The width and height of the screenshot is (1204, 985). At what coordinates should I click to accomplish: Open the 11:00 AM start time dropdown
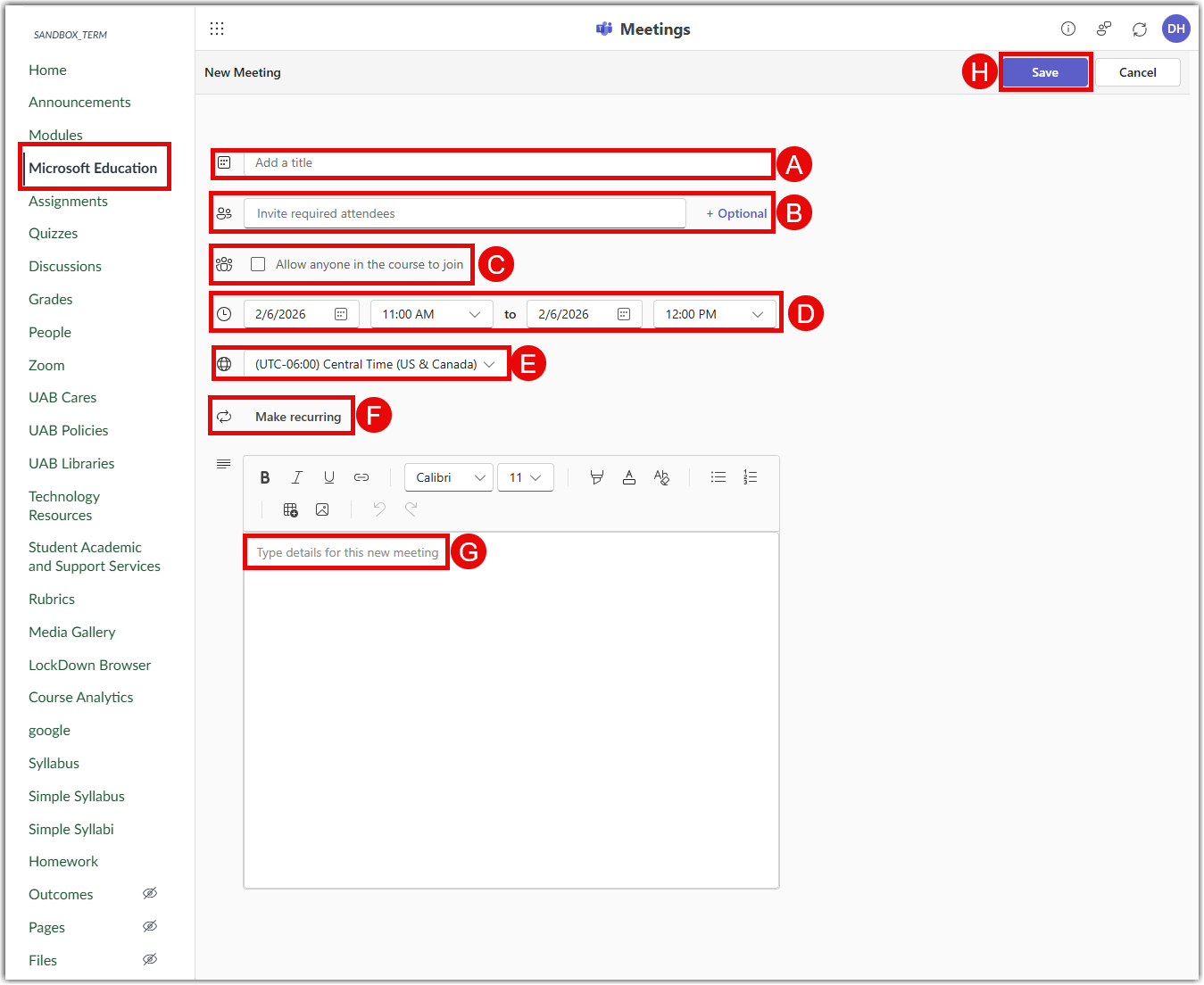click(431, 314)
